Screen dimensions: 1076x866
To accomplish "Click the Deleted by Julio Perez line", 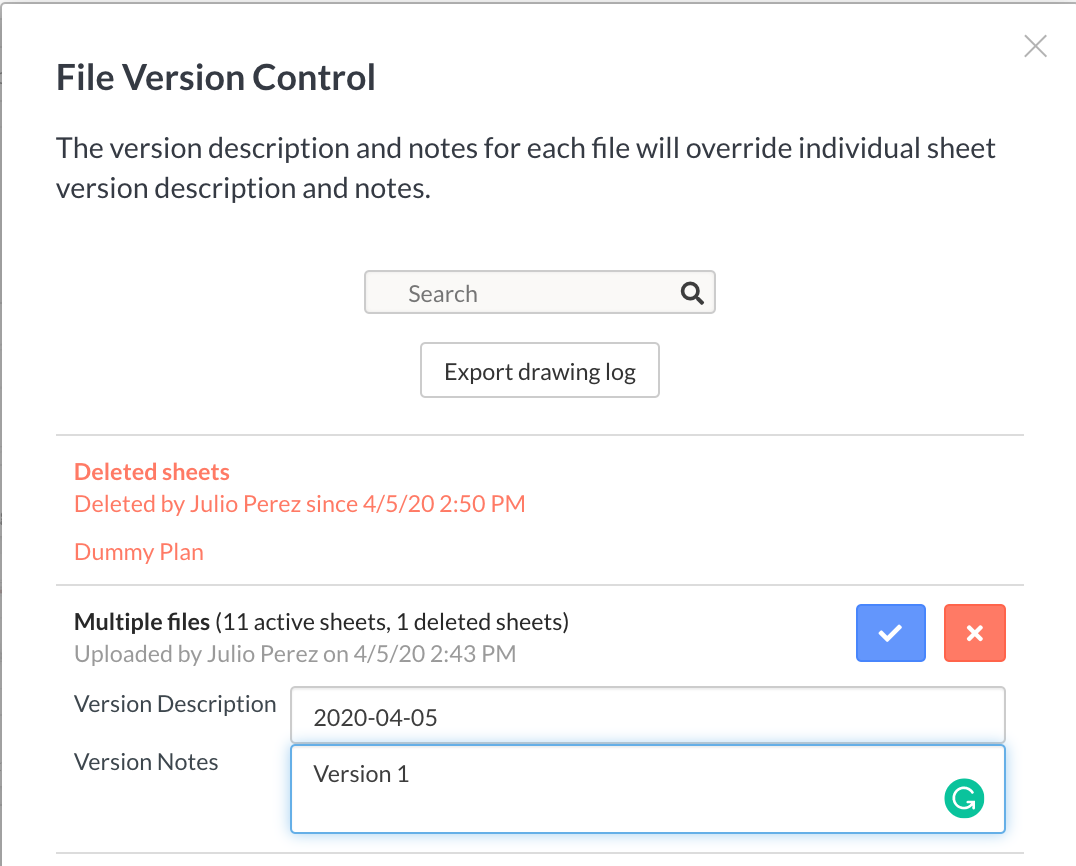I will click(299, 504).
